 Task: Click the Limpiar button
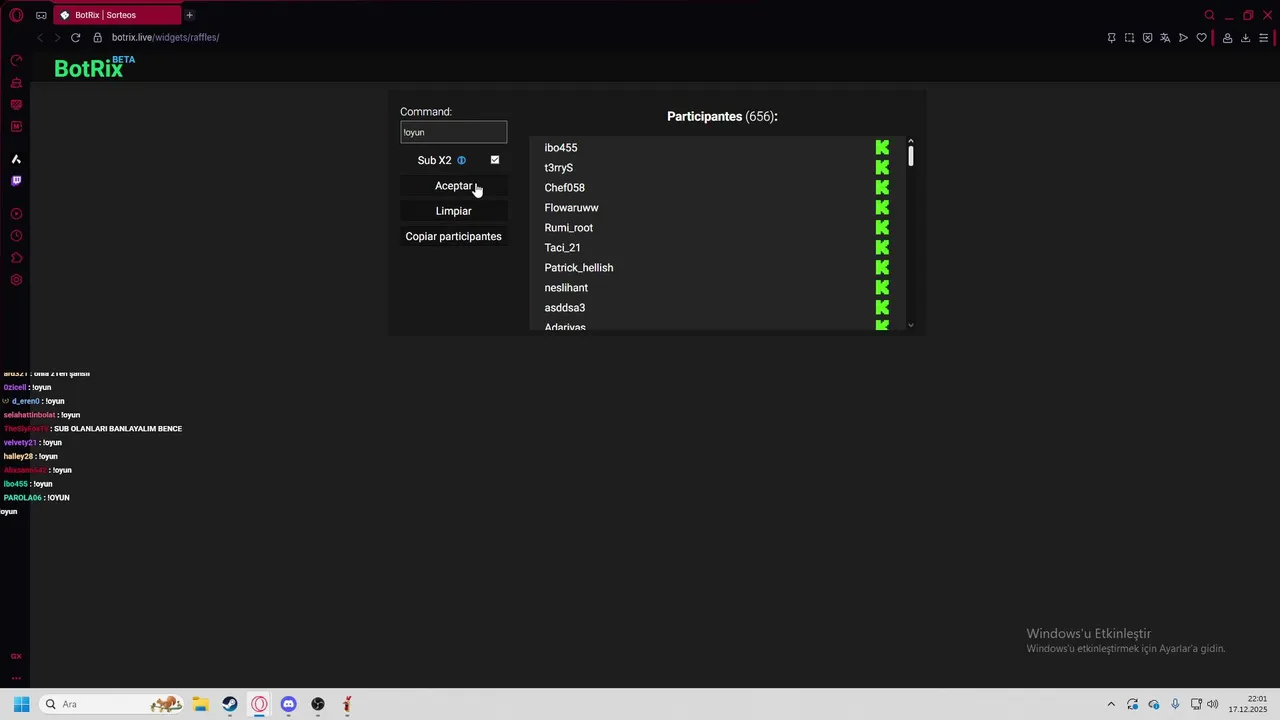(x=453, y=211)
